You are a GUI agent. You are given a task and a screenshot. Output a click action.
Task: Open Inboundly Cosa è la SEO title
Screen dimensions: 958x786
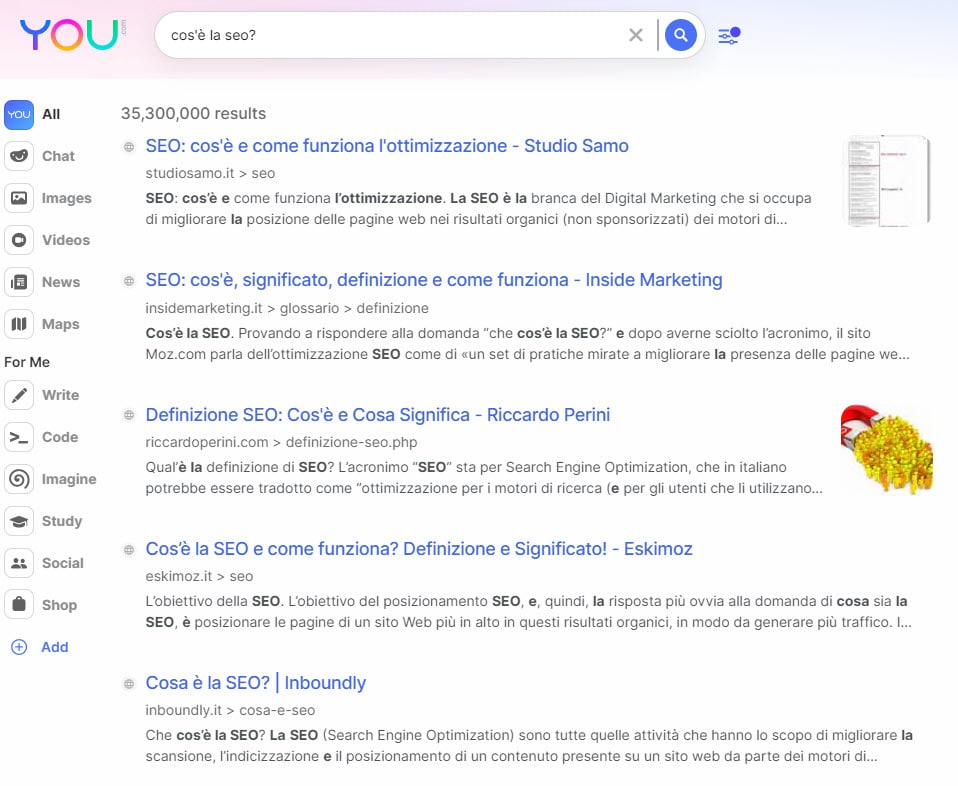255,683
